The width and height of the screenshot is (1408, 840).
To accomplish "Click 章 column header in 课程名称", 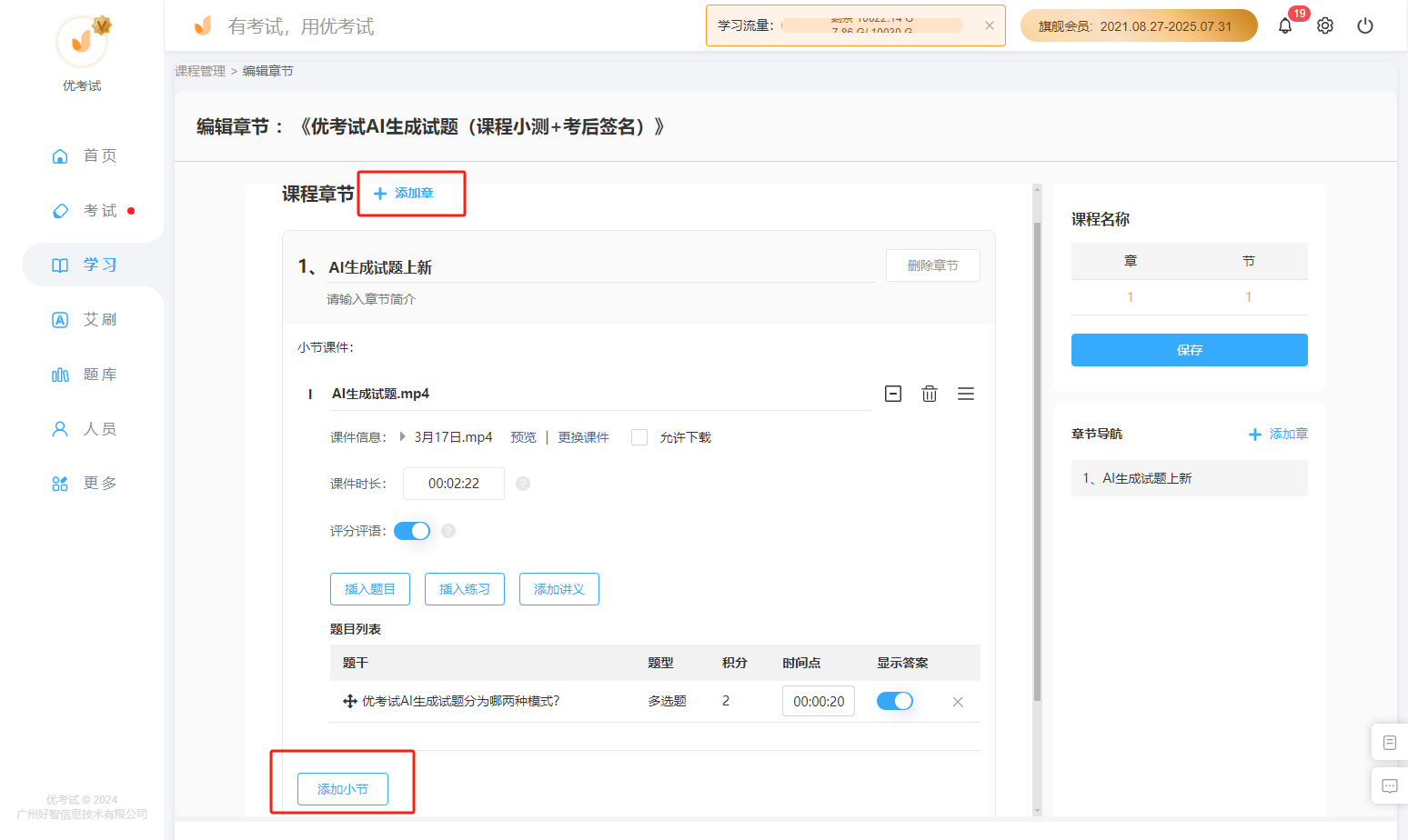I will coord(1131,261).
